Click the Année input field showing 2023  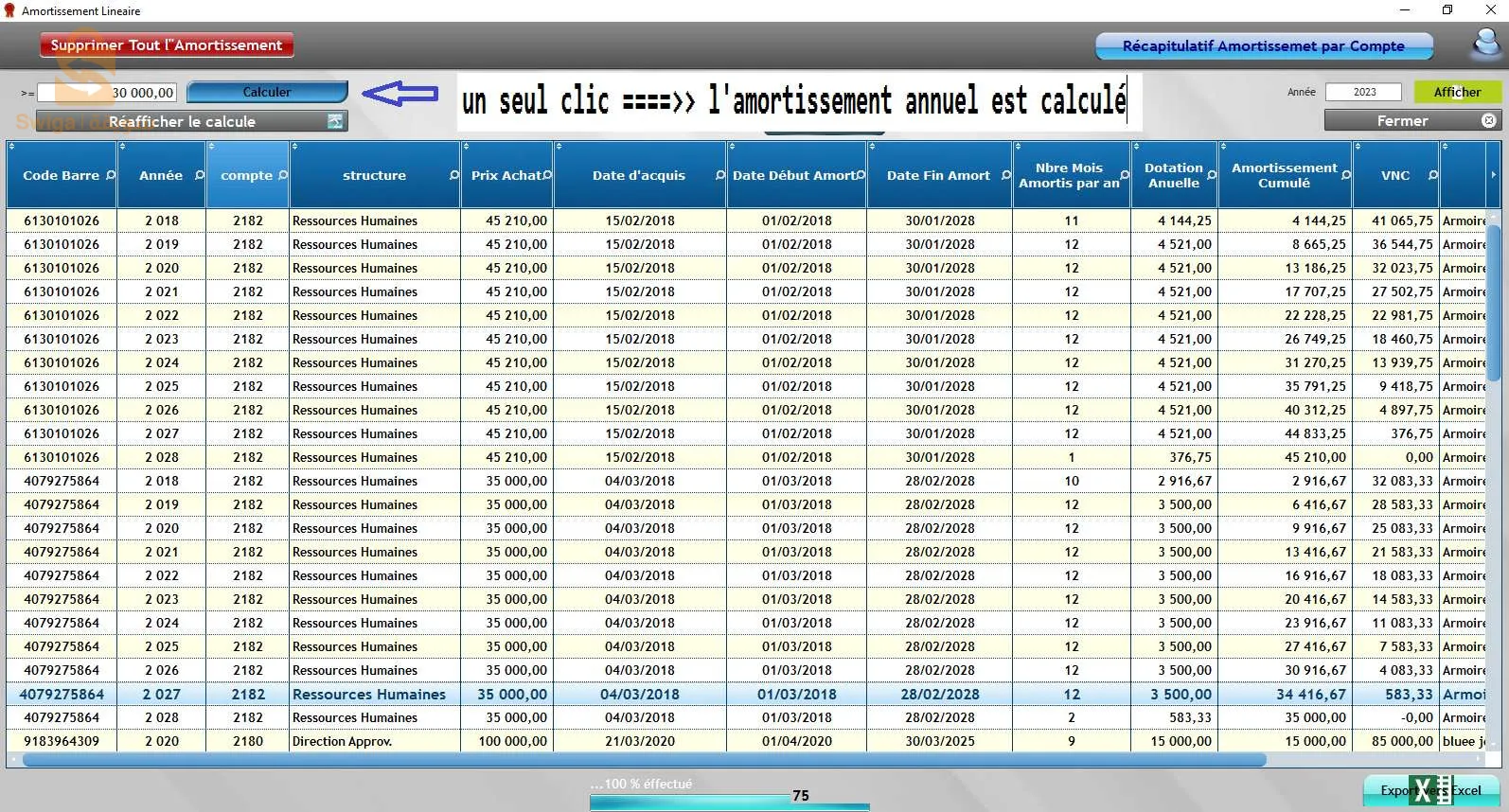point(1363,92)
